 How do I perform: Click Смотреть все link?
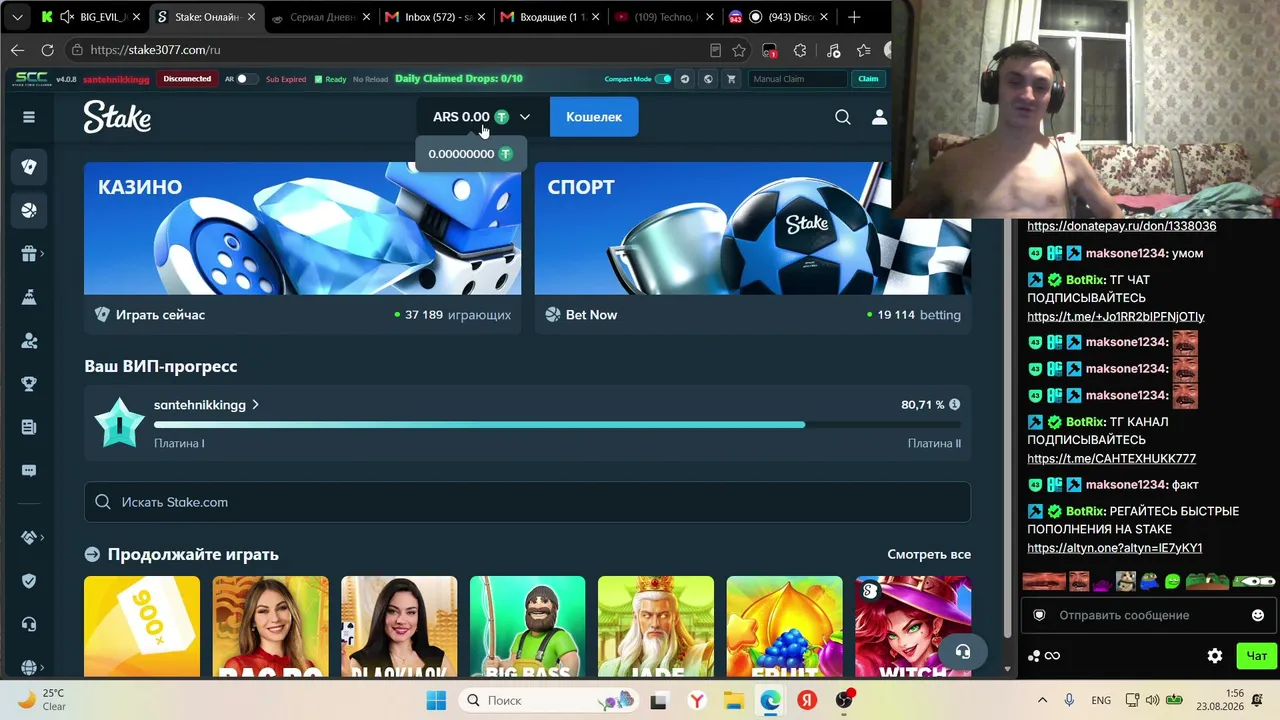929,554
